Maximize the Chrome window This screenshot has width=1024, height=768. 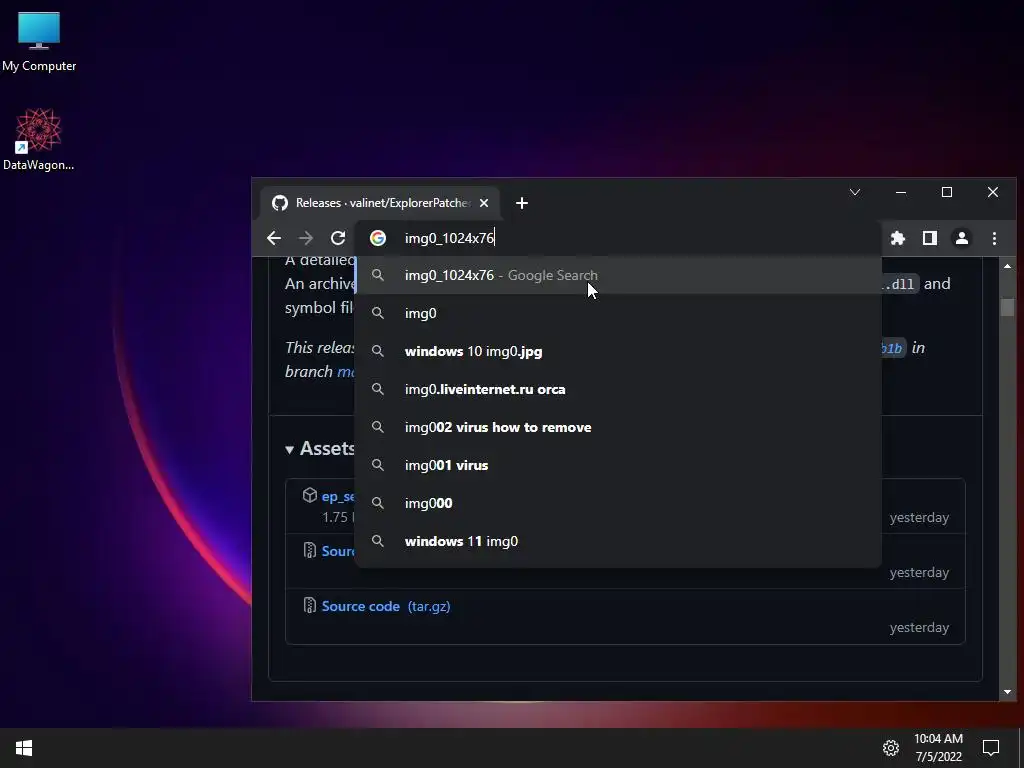pyautogui.click(x=947, y=192)
